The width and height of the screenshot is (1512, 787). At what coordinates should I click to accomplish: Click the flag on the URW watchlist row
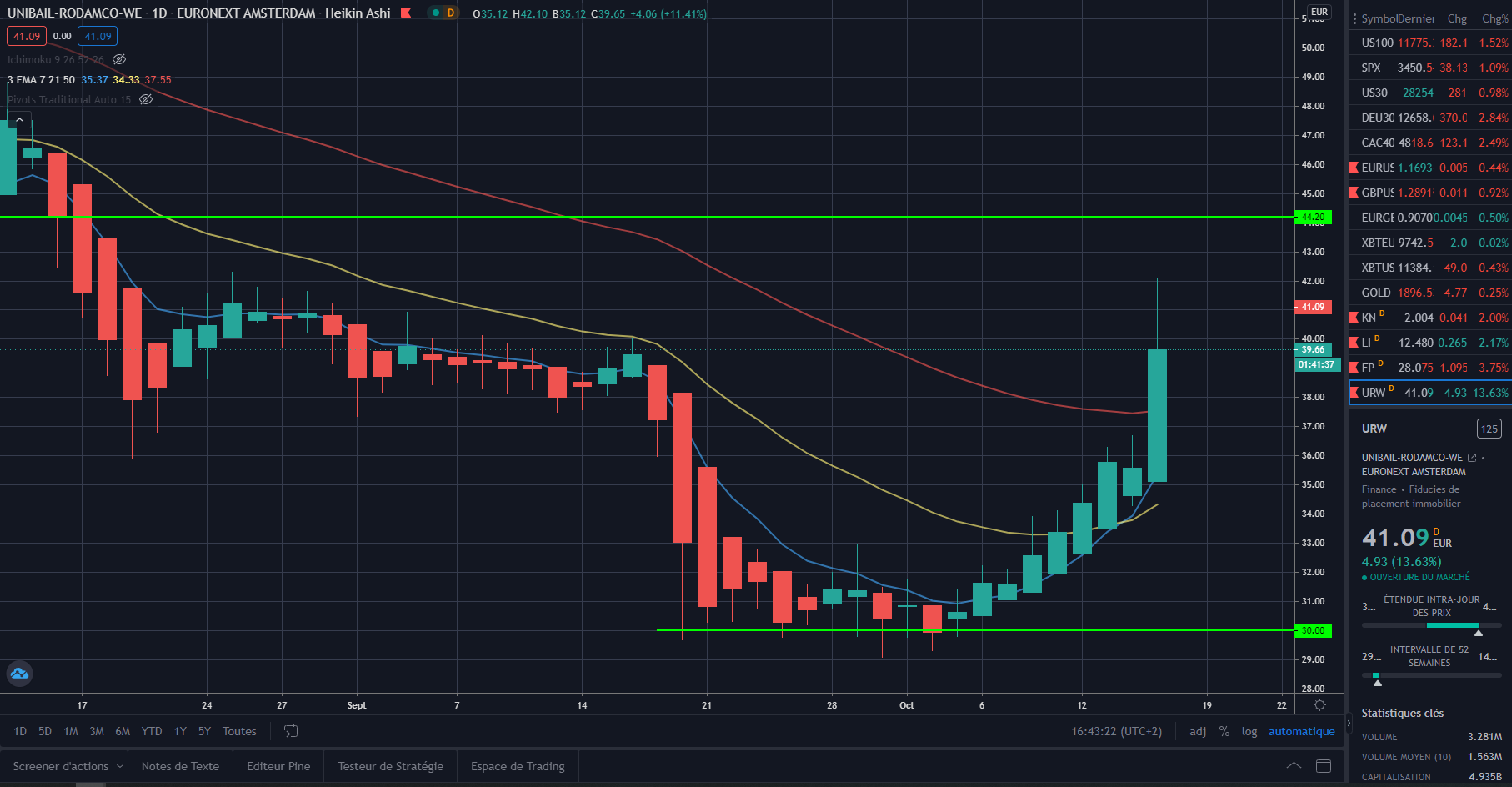coord(1354,393)
